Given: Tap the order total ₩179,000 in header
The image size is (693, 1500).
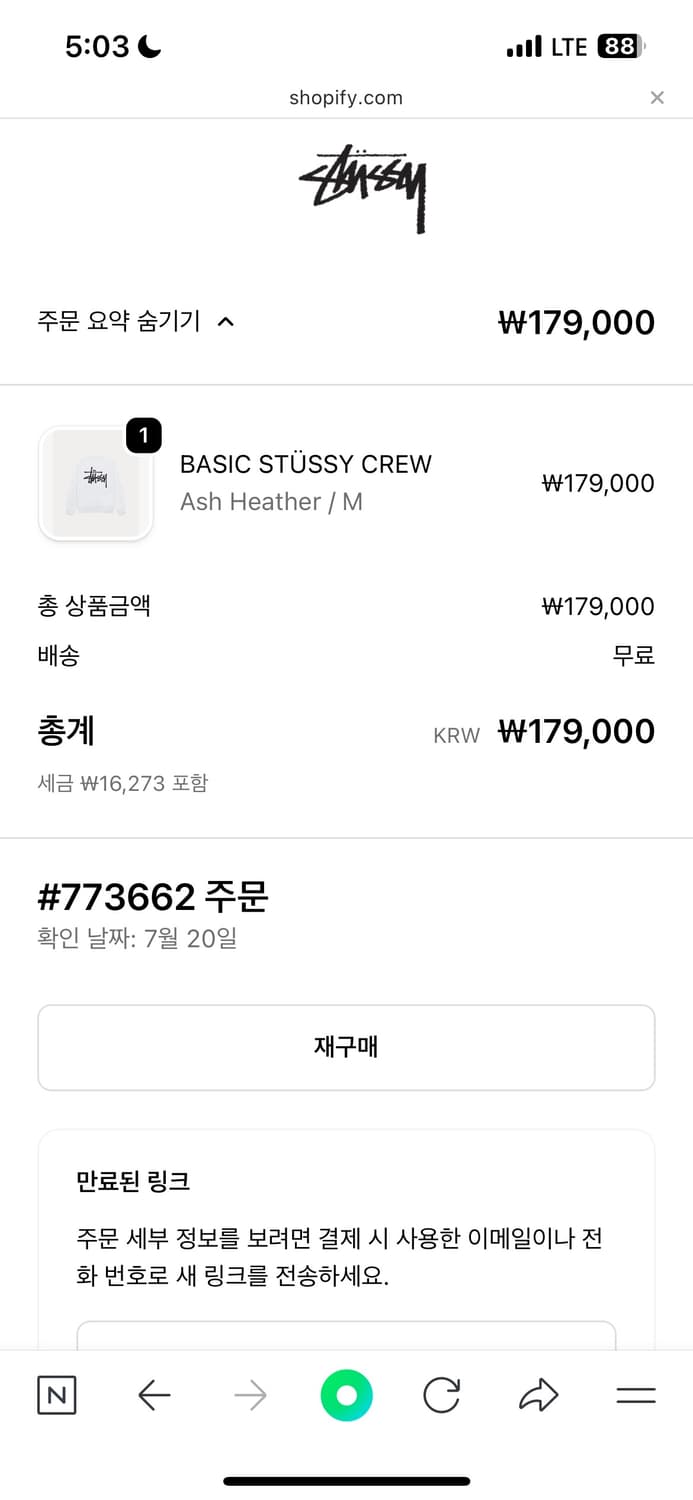Looking at the screenshot, I should 576,322.
